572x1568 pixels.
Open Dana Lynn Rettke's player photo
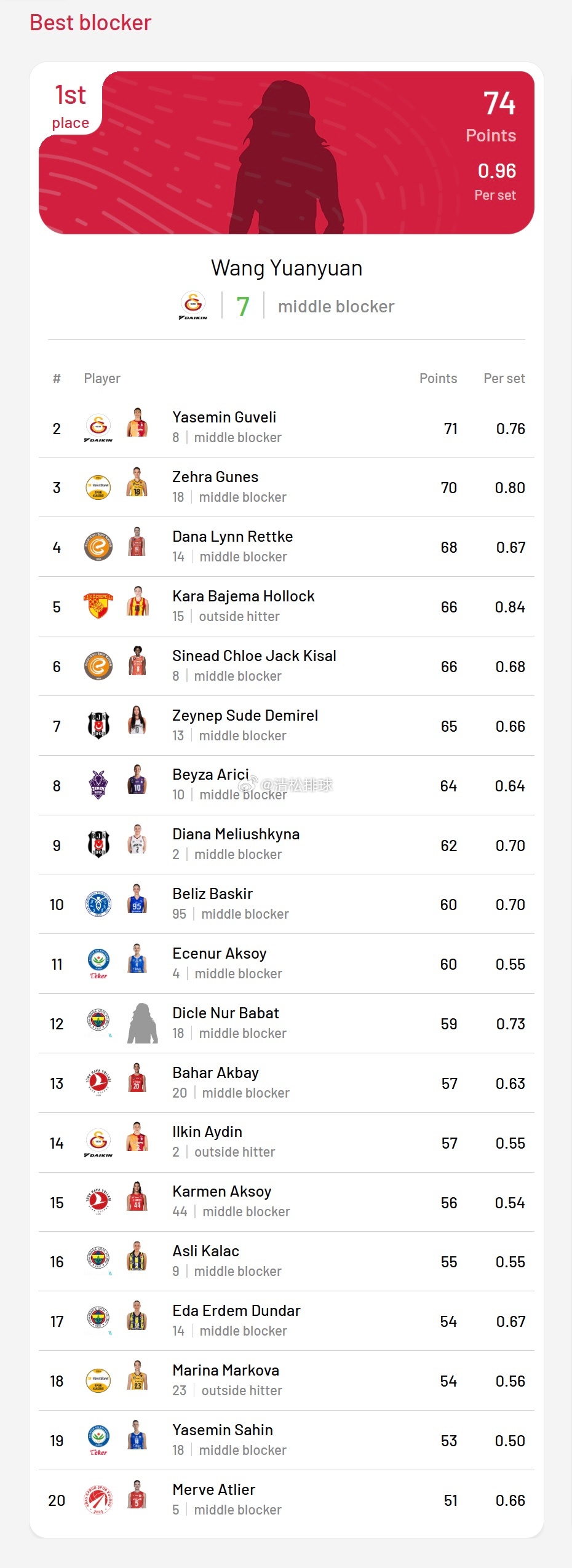pyautogui.click(x=137, y=542)
